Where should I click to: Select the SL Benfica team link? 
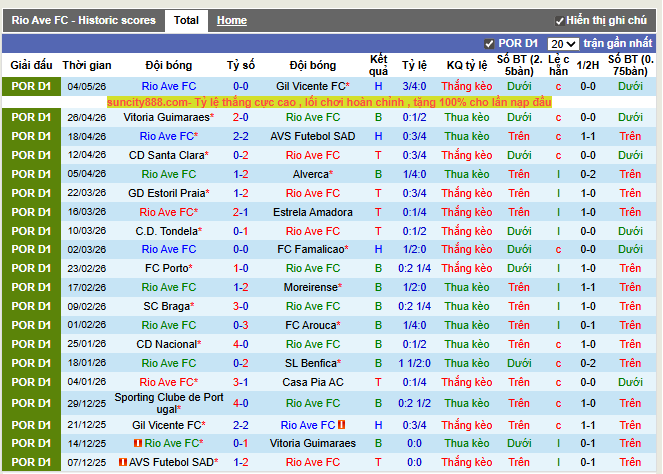[x=311, y=363]
